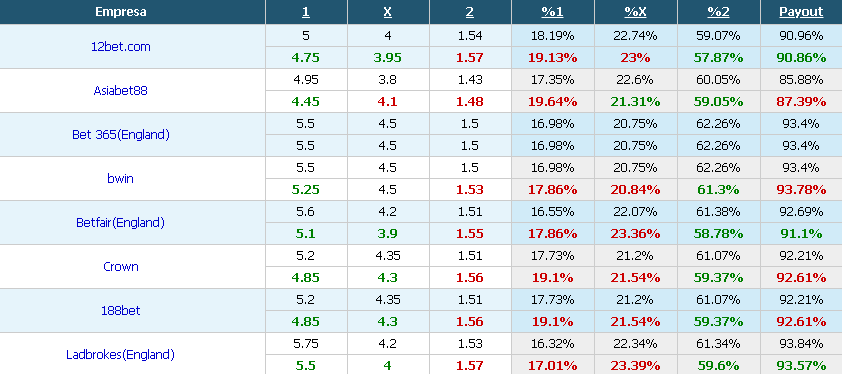Click Asiabet88 payout value 87.39%
Screen dimensions: 842x374
(801, 102)
